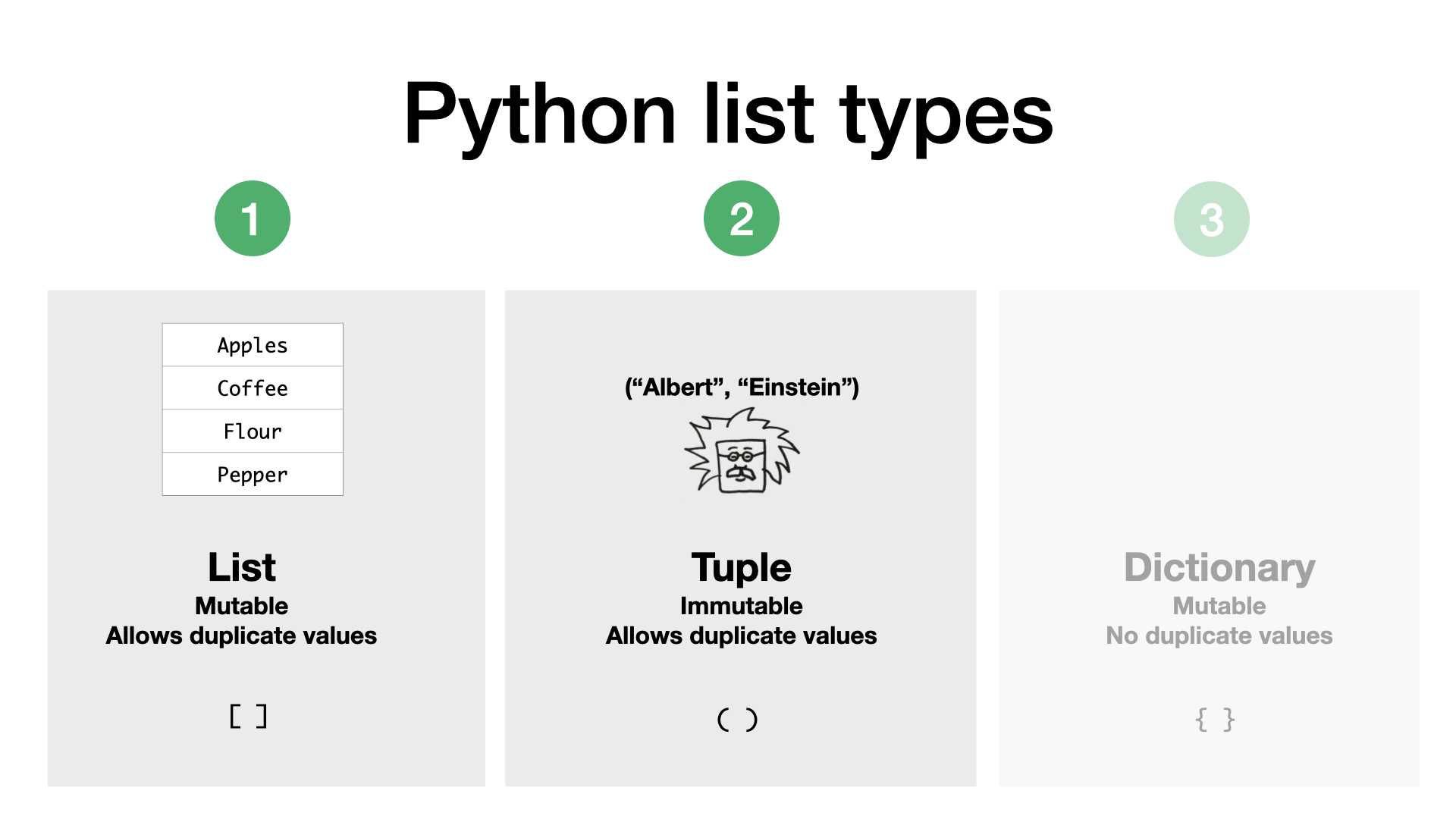Select the Flour row in list

click(253, 431)
